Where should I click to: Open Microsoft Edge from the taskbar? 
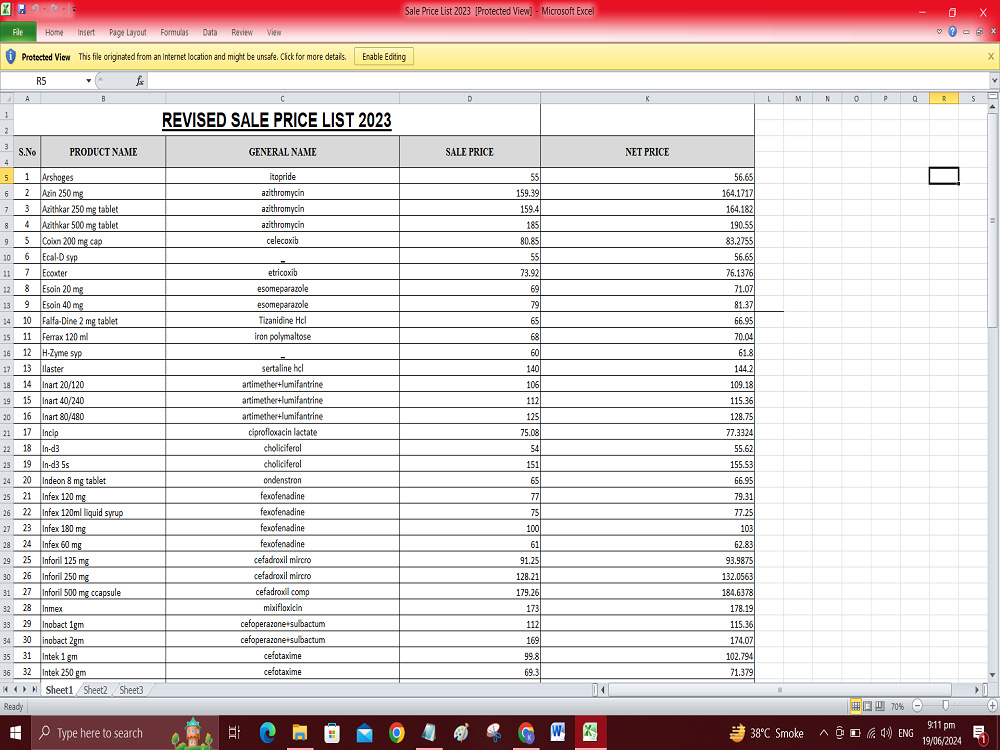267,733
